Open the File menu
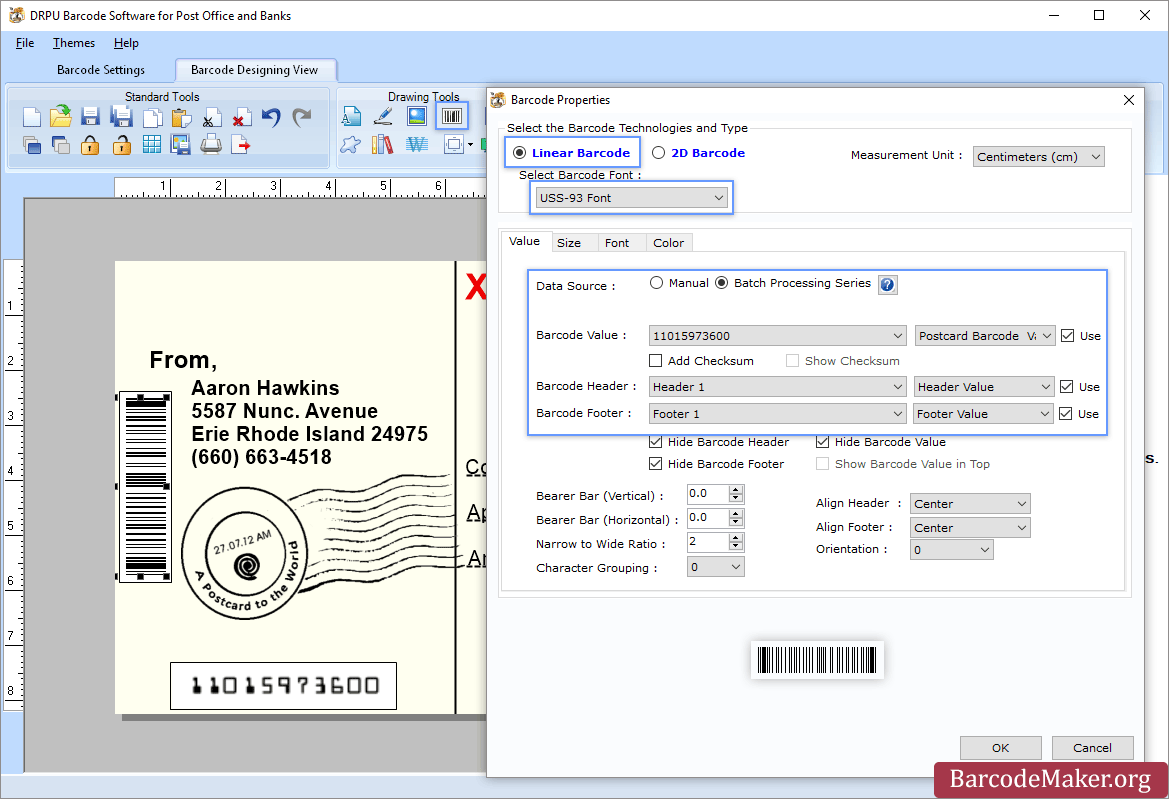Image resolution: width=1169 pixels, height=799 pixels. (25, 43)
